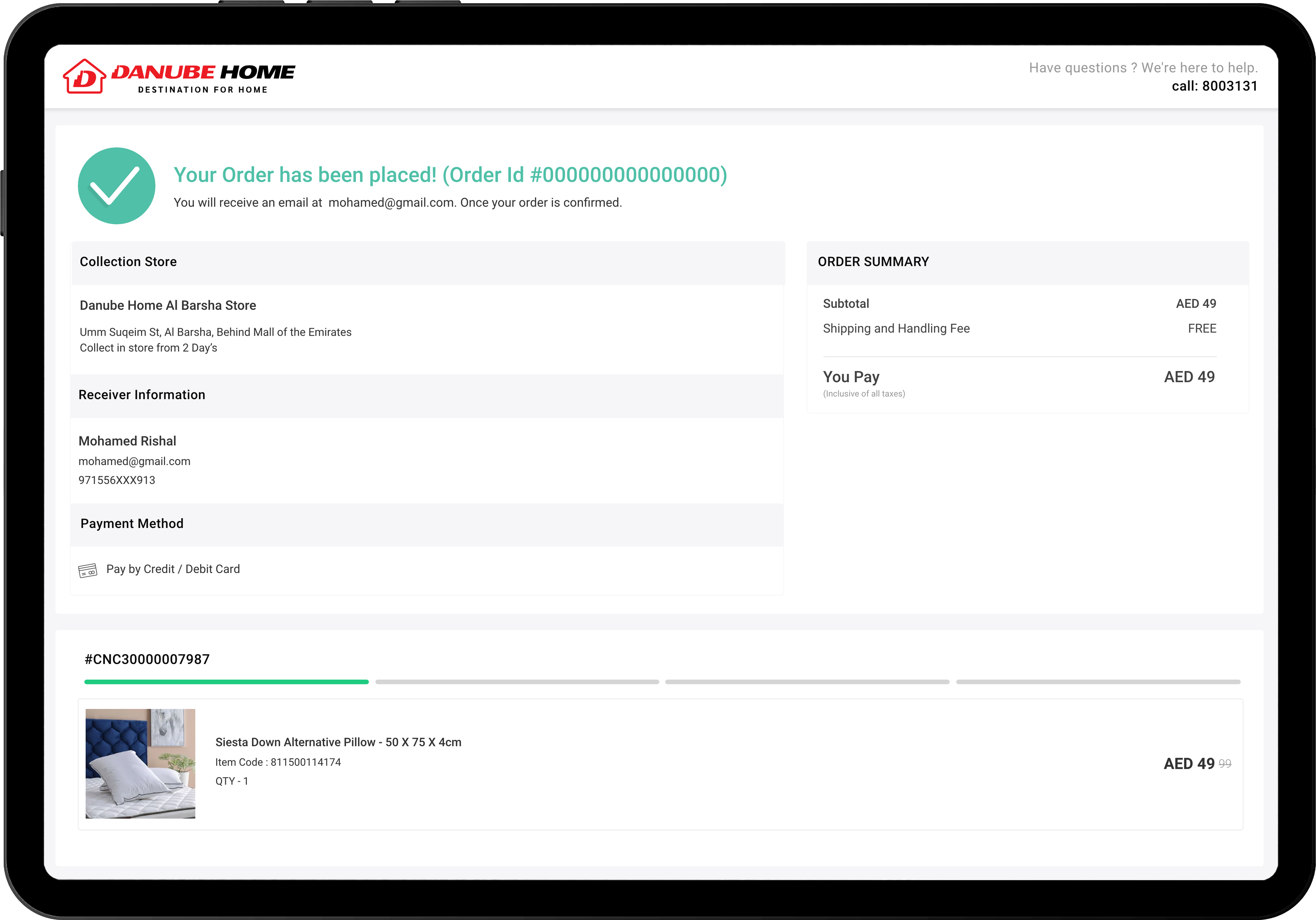Click the ORDER SUMMARY panel header
Screen dimensions: 1316x920
click(873, 262)
